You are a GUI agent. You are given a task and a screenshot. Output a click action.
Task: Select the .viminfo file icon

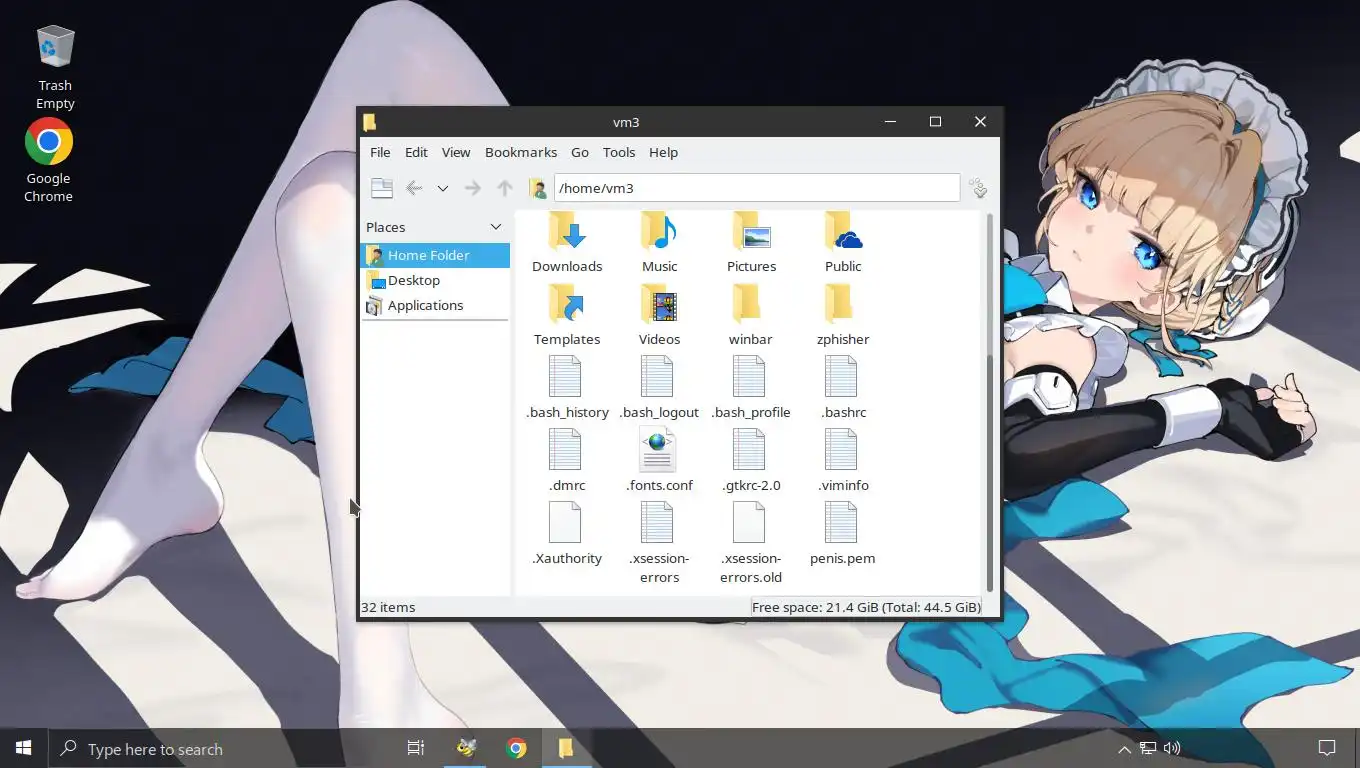tap(841, 450)
